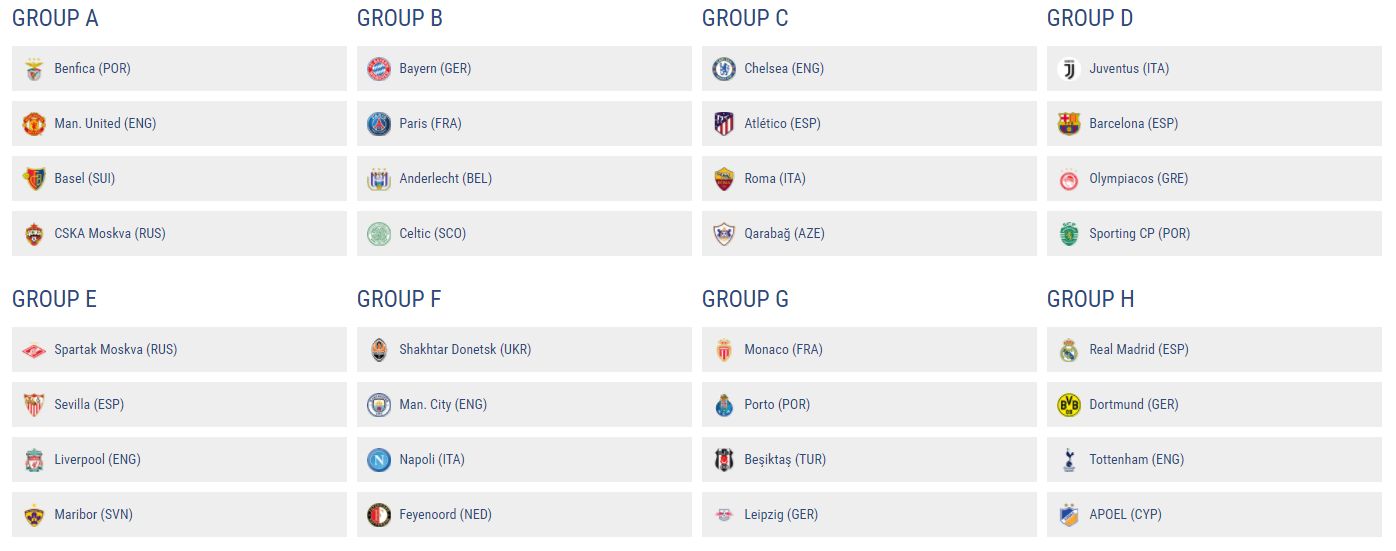The image size is (1396, 551).
Task: Click the Spartak Moskva logo
Action: point(34,350)
